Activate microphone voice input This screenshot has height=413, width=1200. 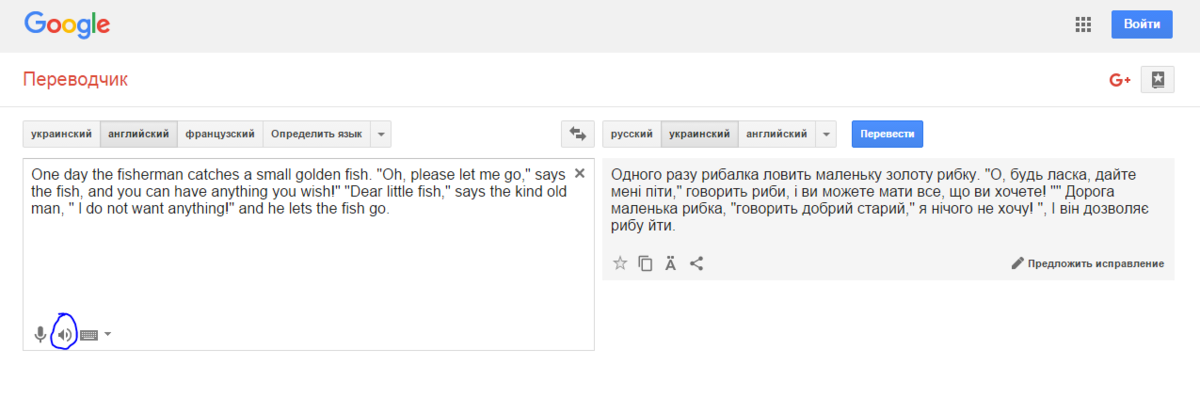(x=40, y=334)
